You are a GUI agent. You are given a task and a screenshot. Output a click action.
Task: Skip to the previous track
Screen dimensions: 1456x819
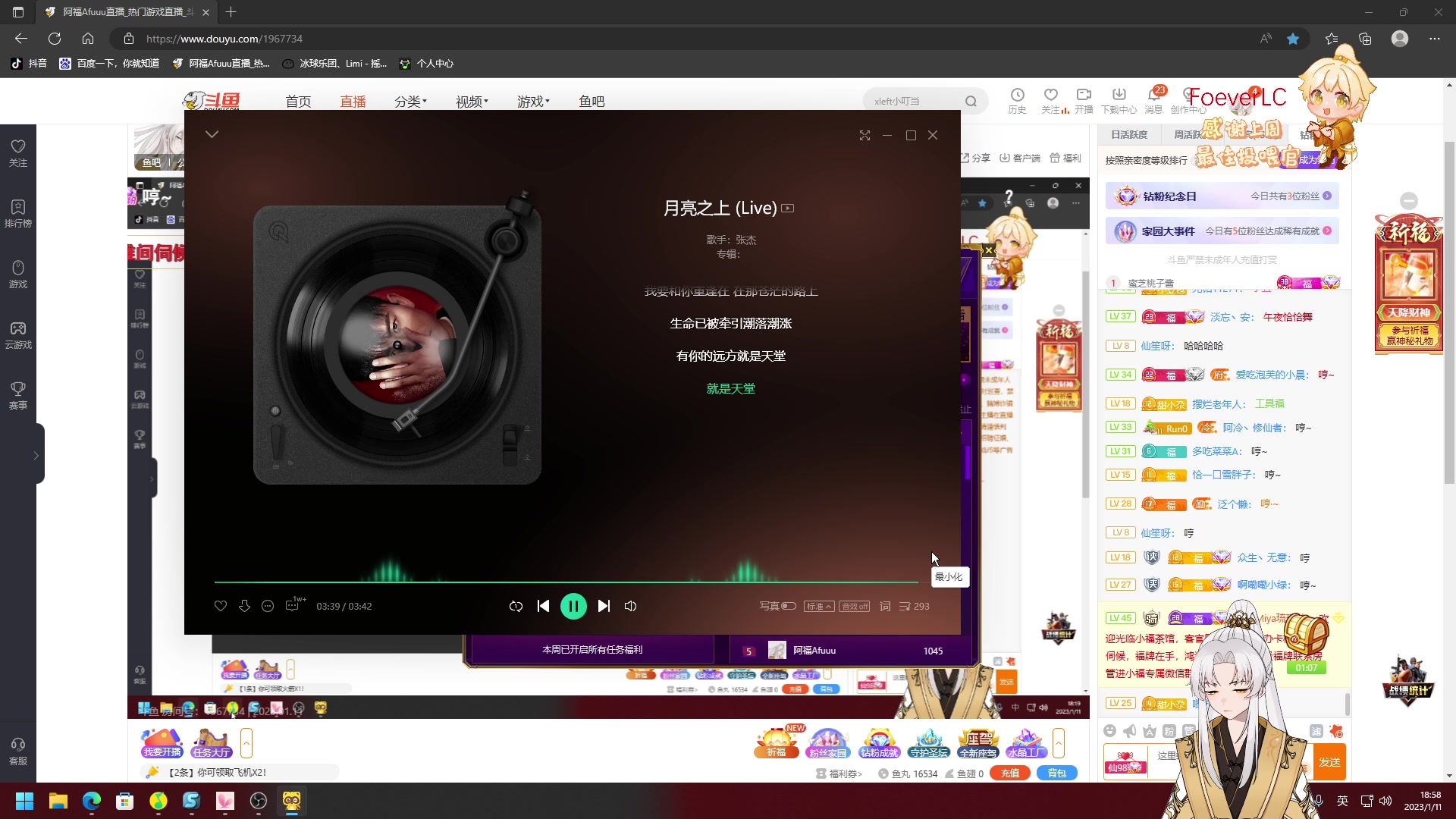[x=543, y=606]
